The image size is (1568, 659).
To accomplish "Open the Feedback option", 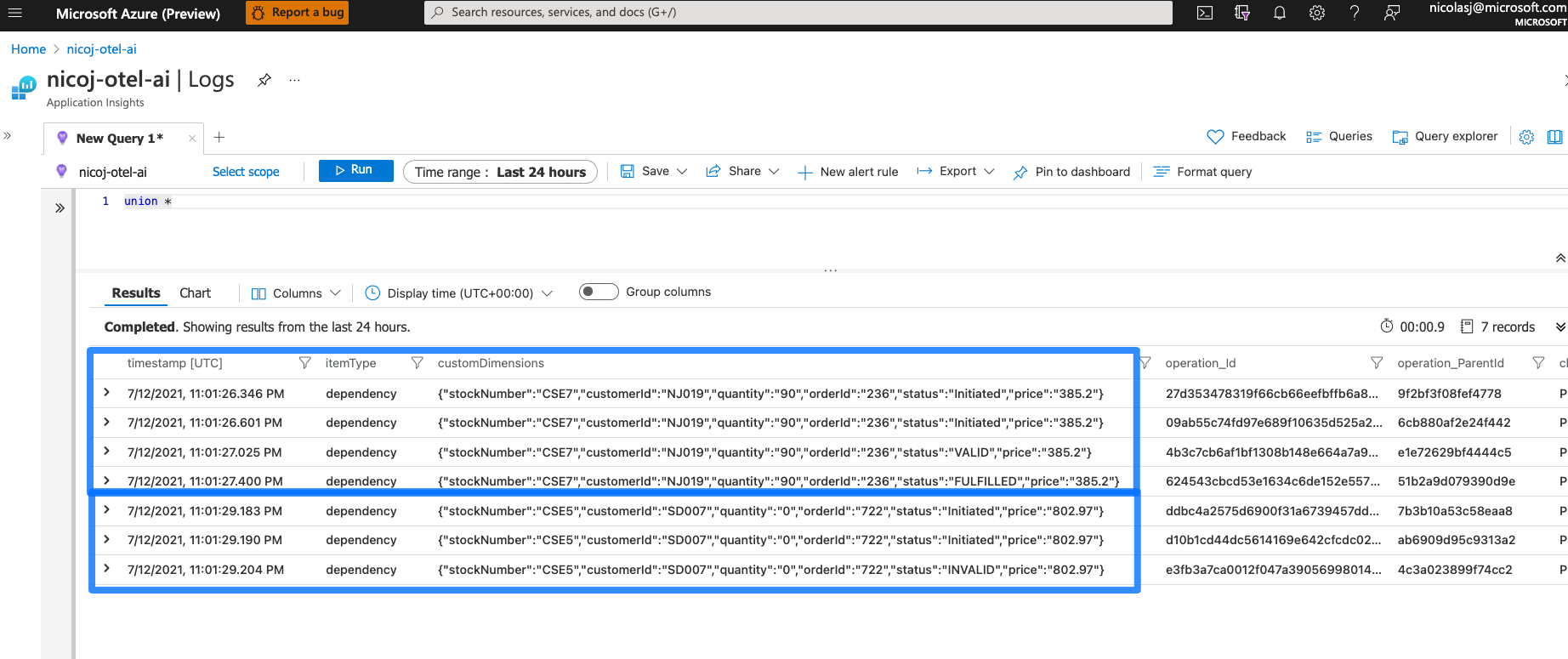I will tap(1247, 136).
